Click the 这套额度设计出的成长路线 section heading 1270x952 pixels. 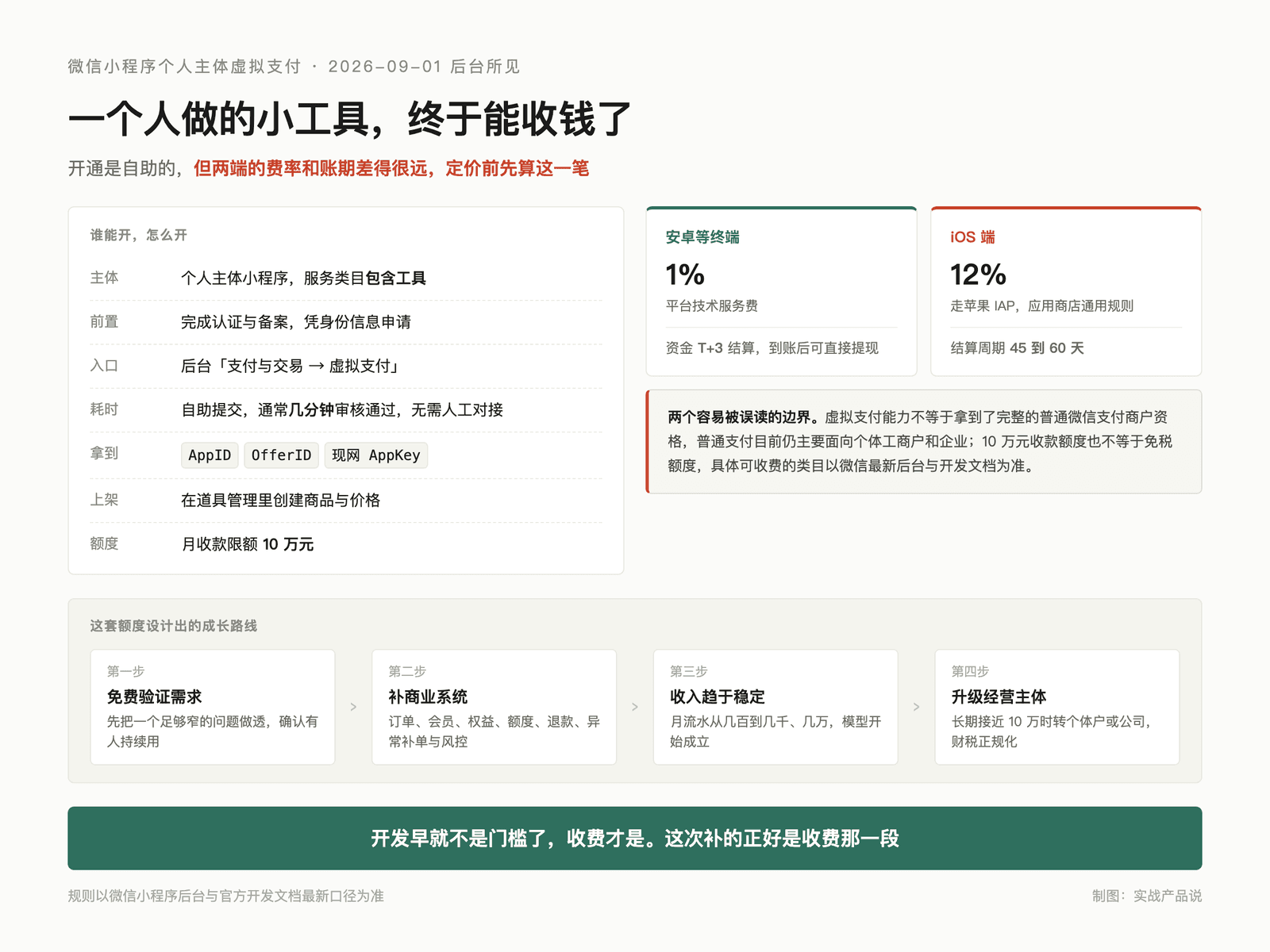click(x=173, y=626)
